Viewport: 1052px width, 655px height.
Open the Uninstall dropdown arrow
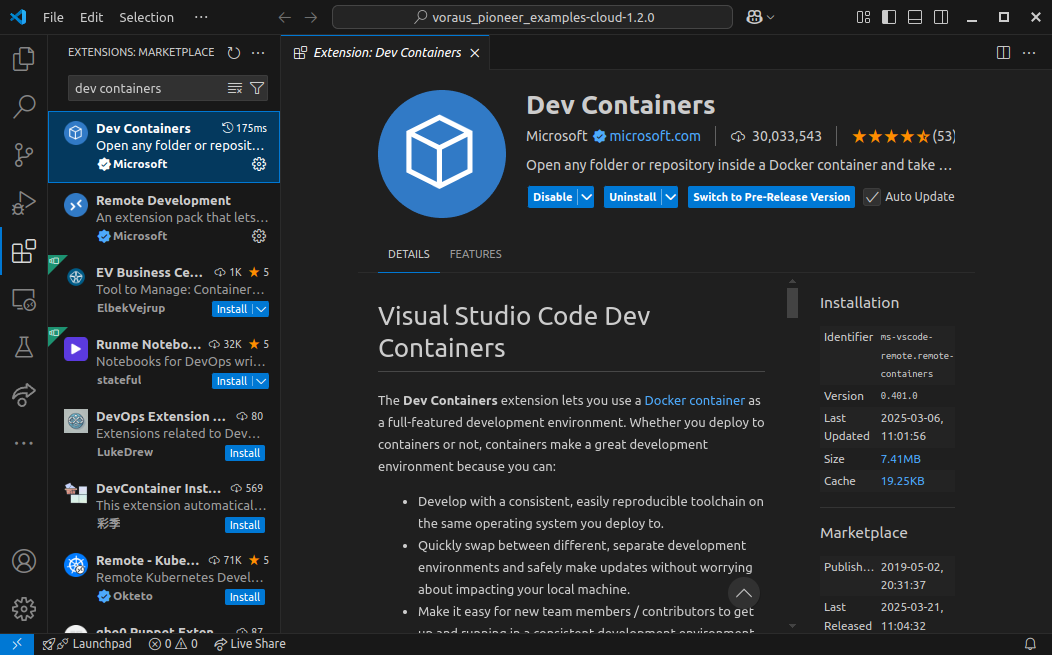670,197
